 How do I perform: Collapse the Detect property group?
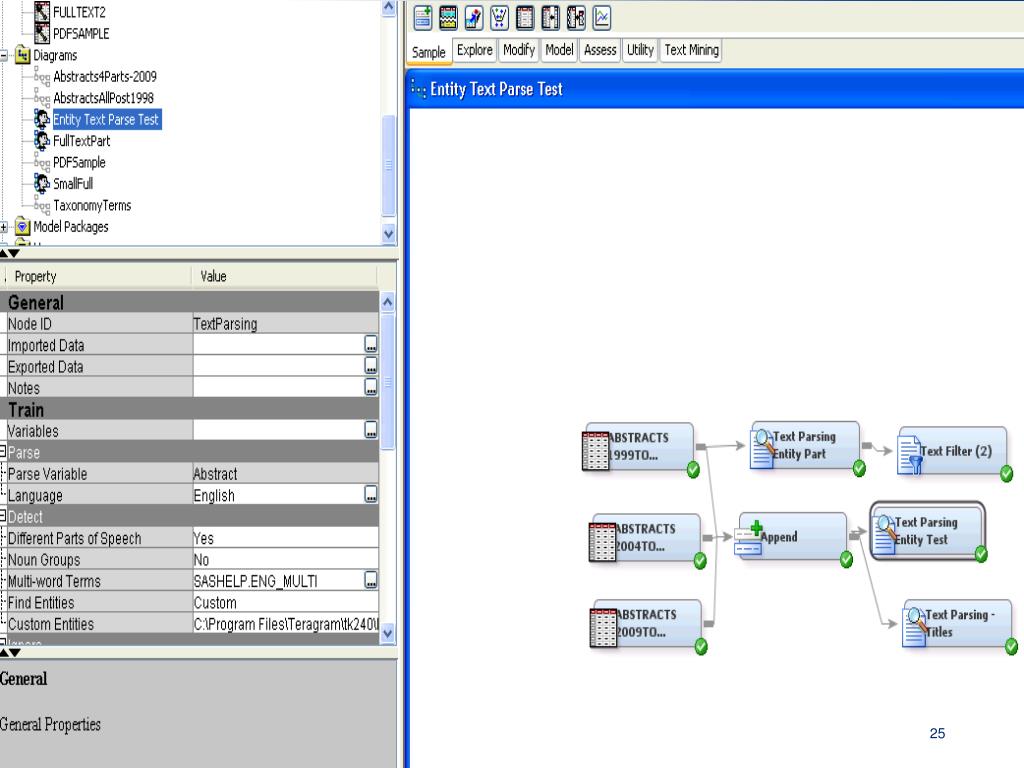click(x=3, y=516)
